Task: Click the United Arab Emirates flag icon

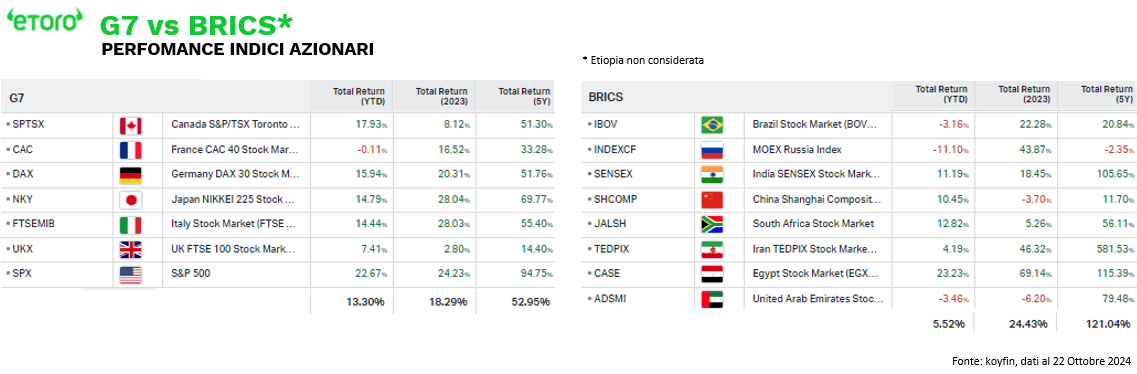Action: pyautogui.click(x=713, y=299)
